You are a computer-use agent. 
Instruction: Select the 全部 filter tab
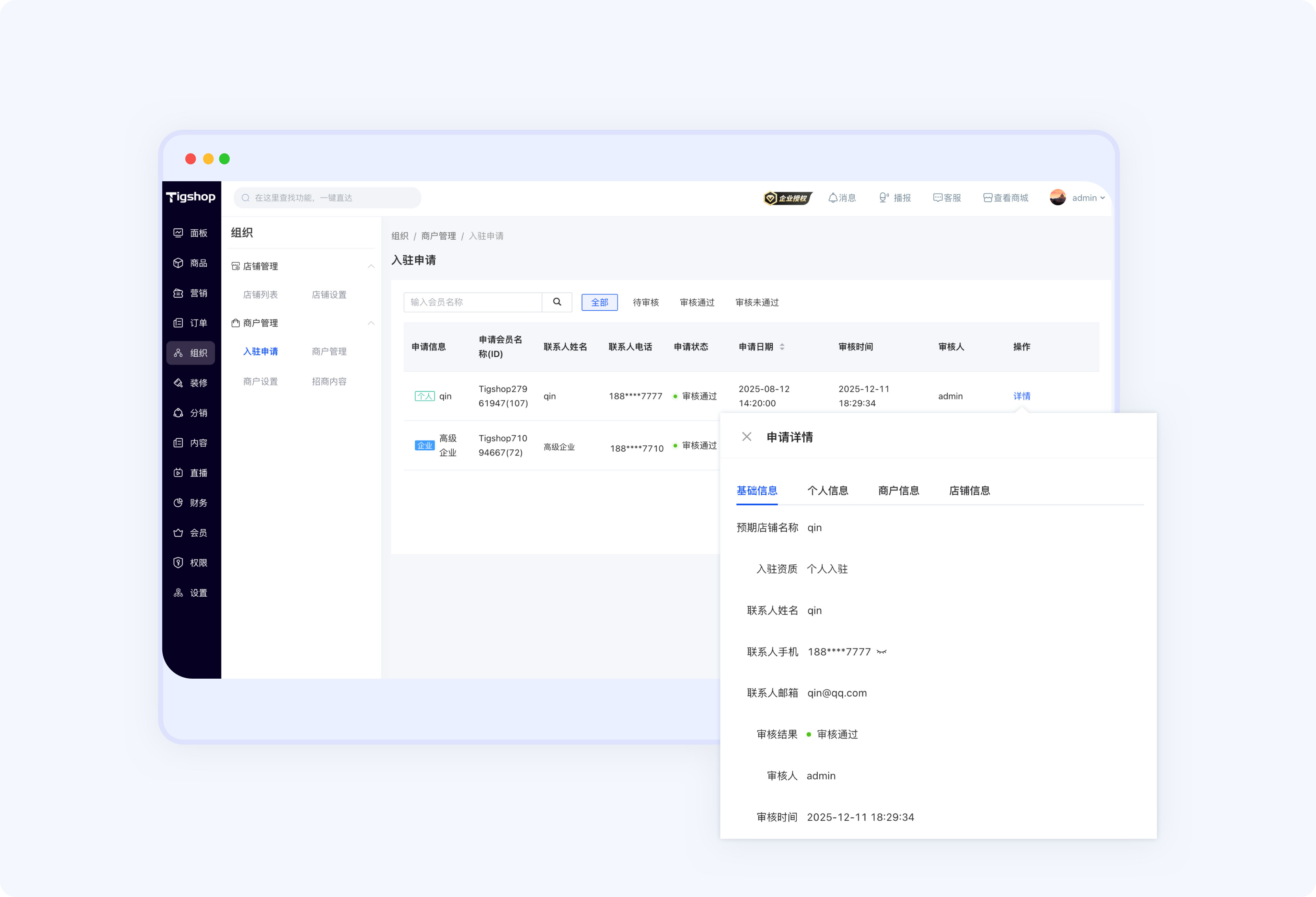[600, 302]
